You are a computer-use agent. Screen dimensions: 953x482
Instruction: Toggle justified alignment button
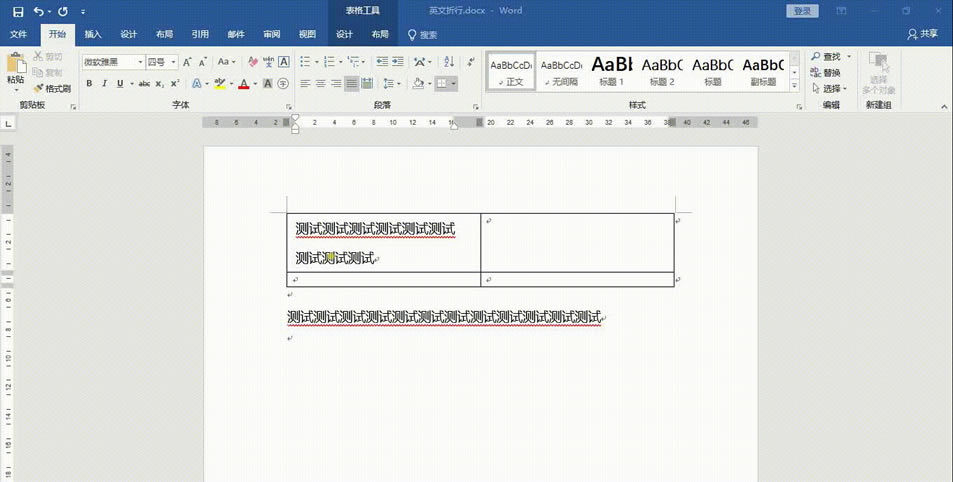(351, 83)
